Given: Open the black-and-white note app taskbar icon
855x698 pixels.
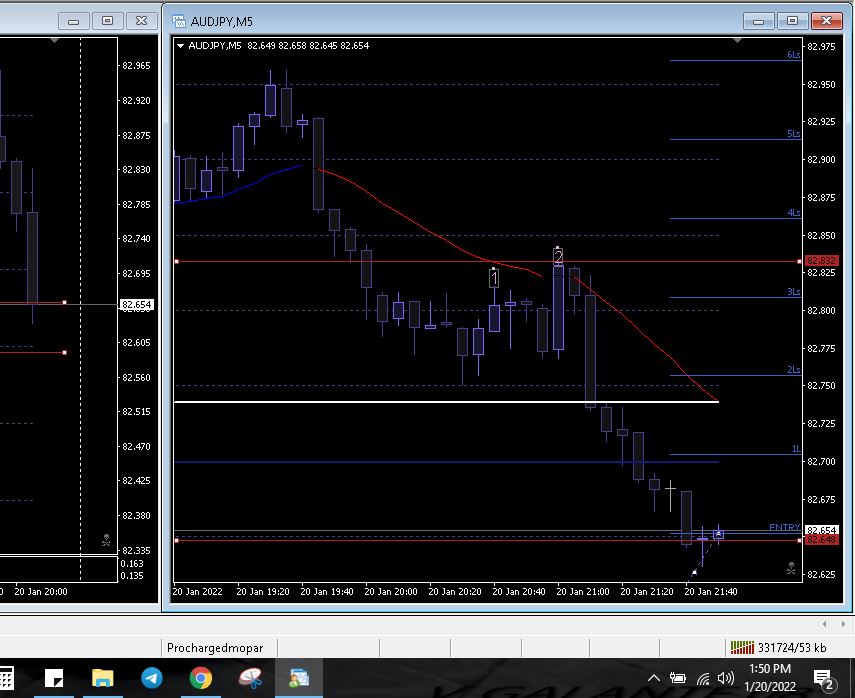Looking at the screenshot, I should pos(53,678).
